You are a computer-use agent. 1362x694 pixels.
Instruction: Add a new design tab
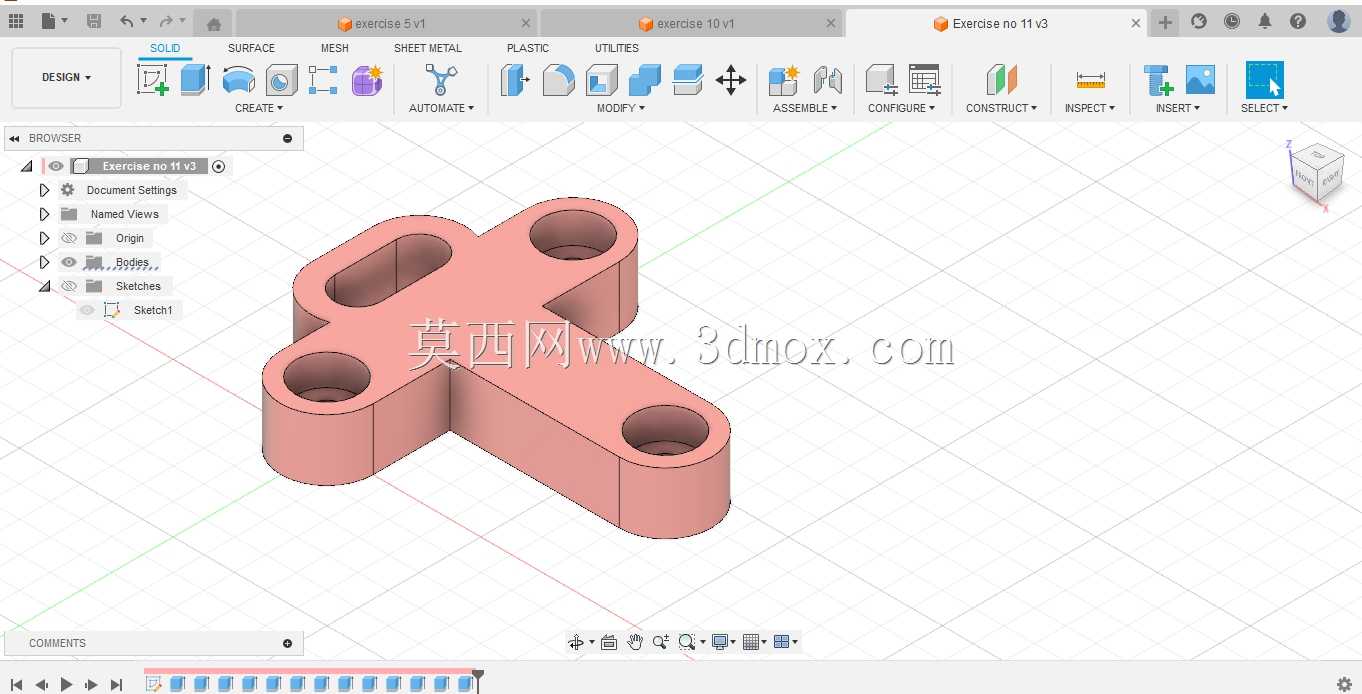point(1165,22)
